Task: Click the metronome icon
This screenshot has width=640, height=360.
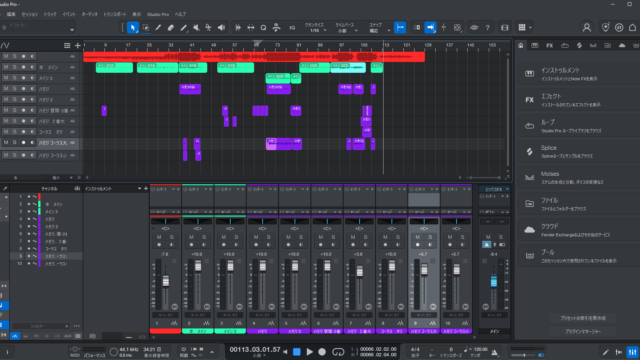Action: (494, 352)
